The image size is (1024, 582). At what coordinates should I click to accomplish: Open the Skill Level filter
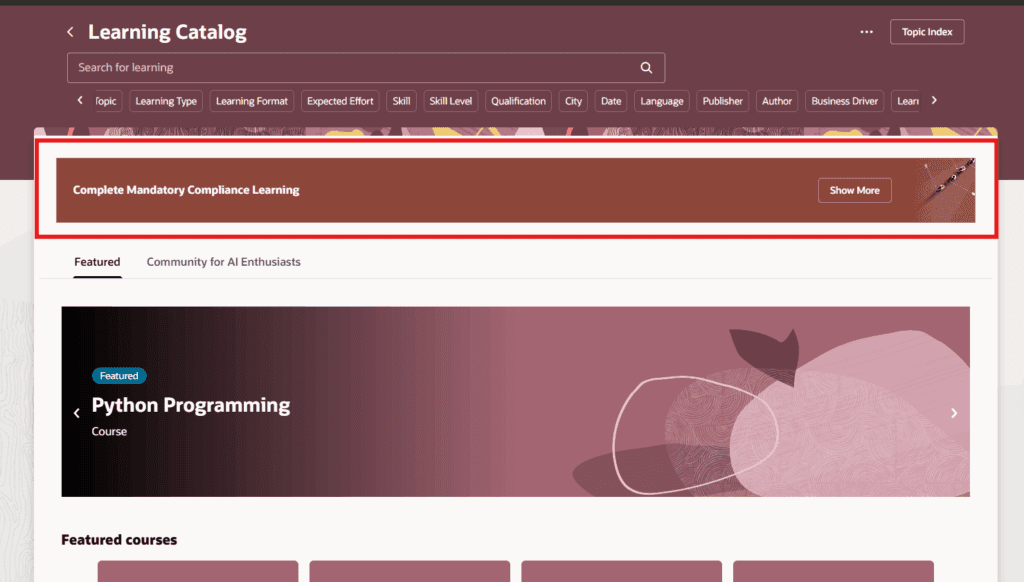coord(450,101)
